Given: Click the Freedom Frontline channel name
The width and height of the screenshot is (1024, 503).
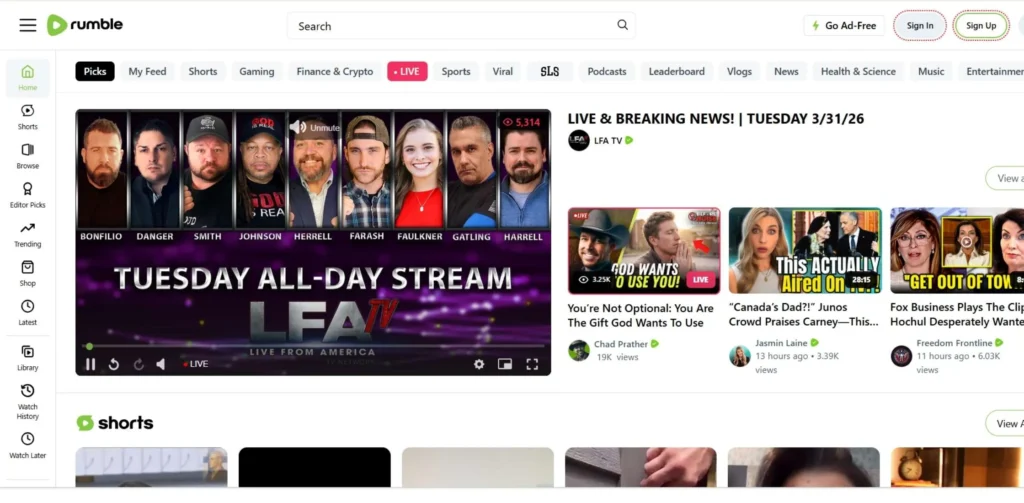Looking at the screenshot, I should 954,343.
